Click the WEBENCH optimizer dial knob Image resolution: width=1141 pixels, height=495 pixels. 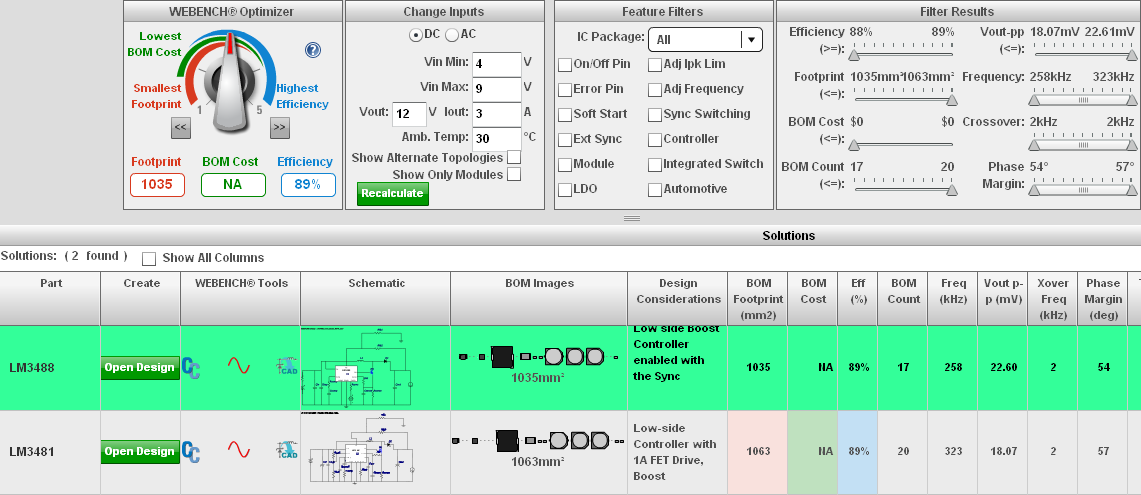pyautogui.click(x=231, y=85)
